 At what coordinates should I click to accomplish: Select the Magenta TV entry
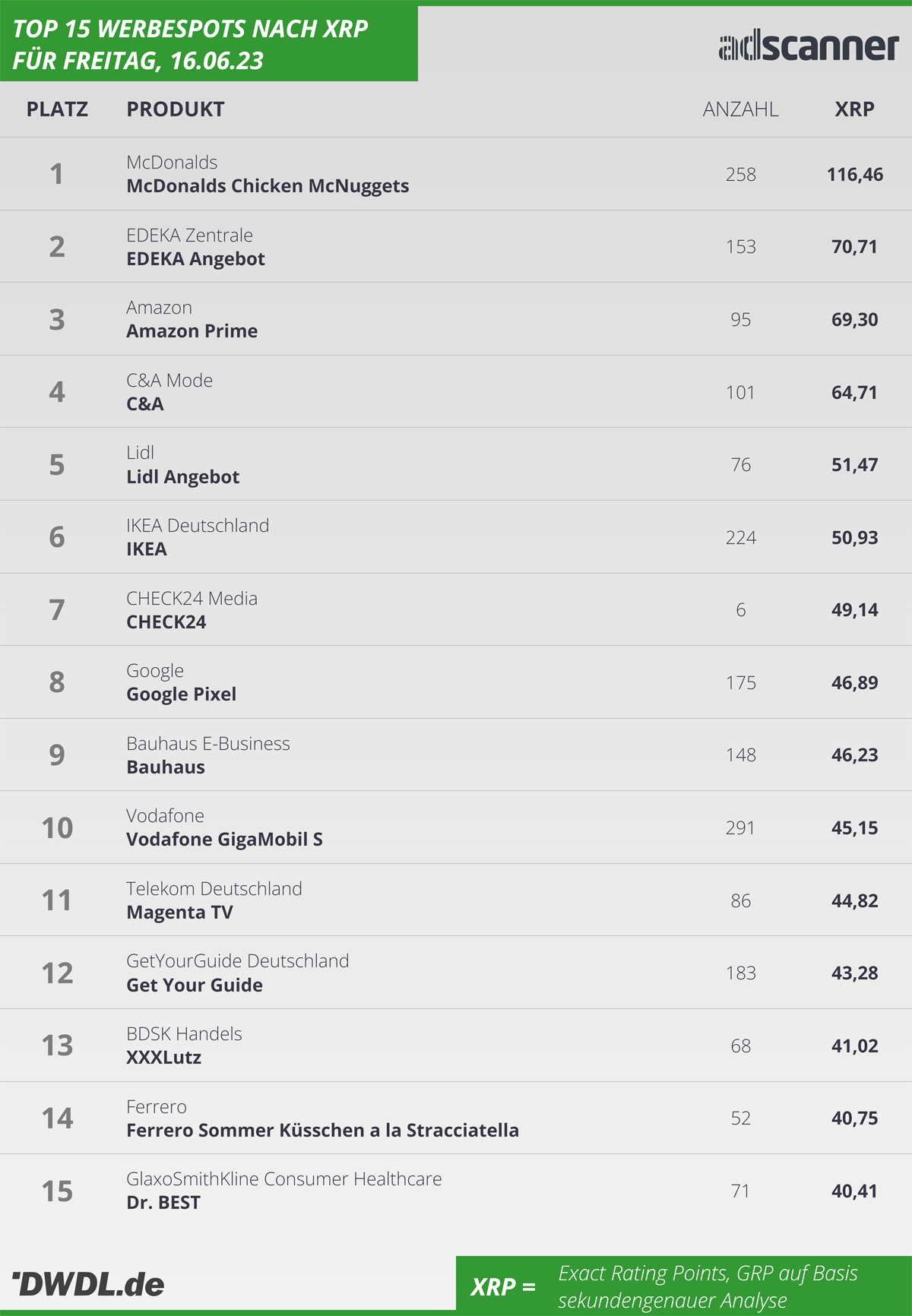179,913
